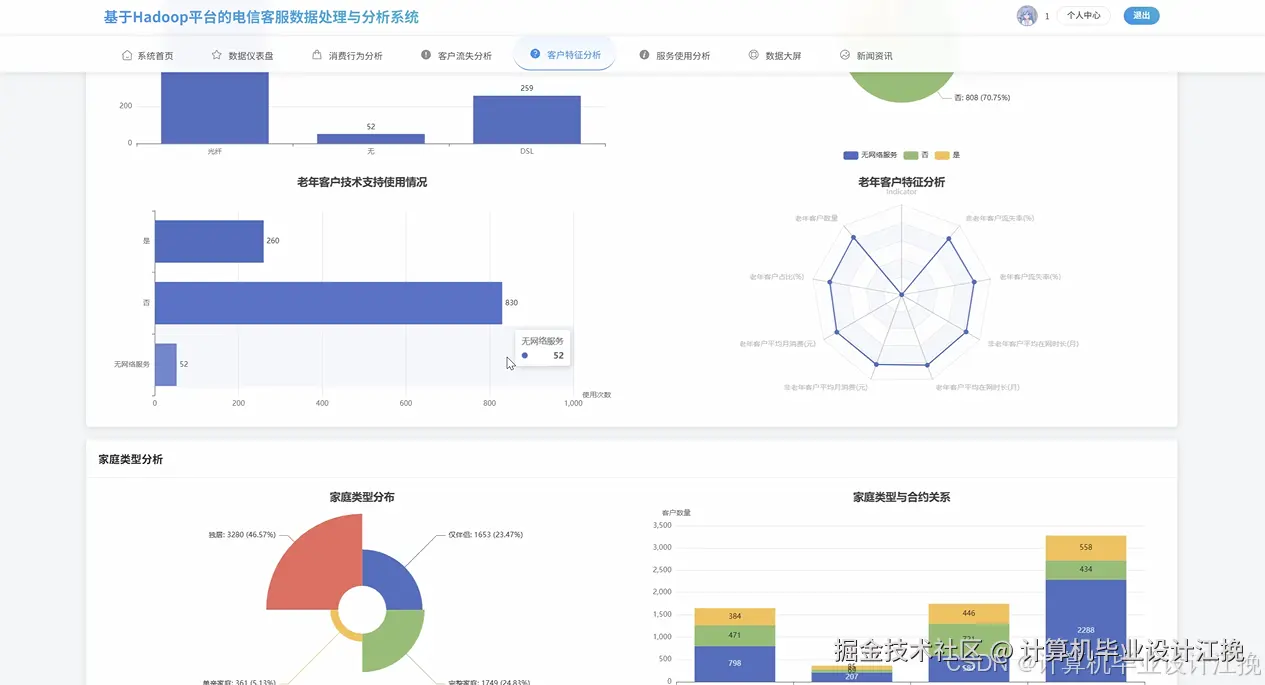The width and height of the screenshot is (1265, 685).
Task: Click the axis label 客户数量
Action: 676,513
